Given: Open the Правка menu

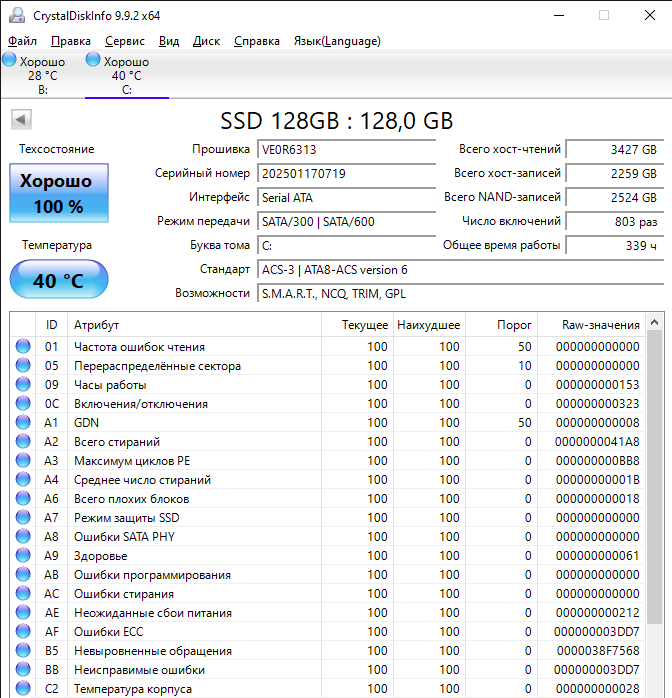Looking at the screenshot, I should click(x=71, y=41).
